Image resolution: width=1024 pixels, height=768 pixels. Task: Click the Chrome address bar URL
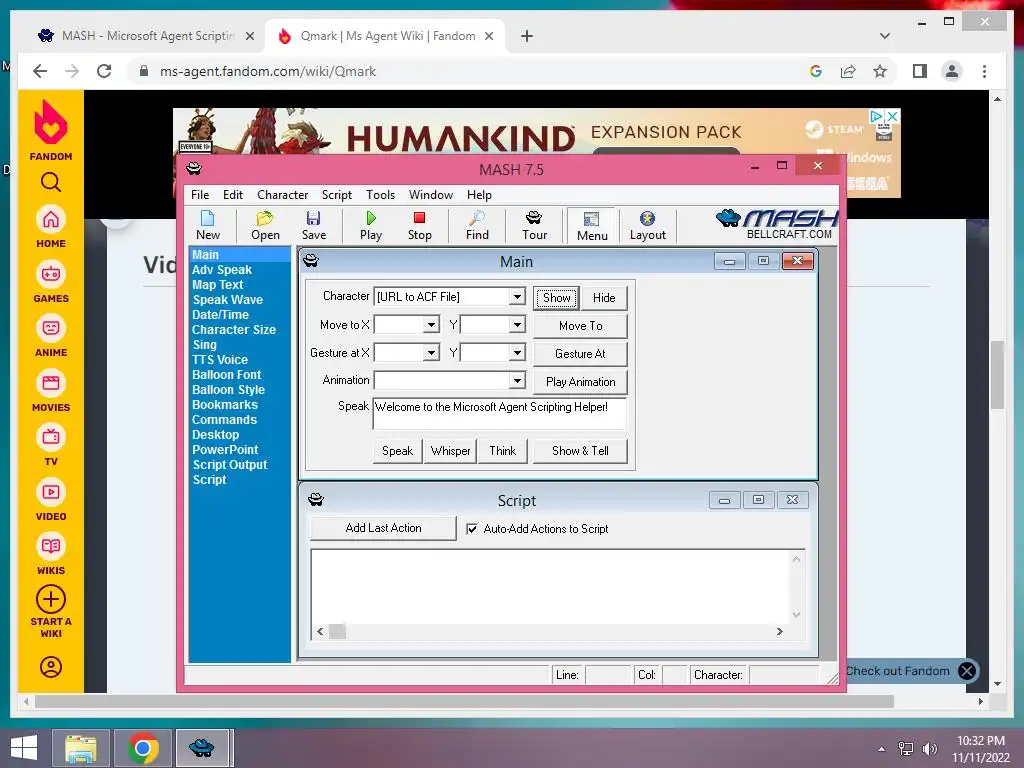pos(268,71)
